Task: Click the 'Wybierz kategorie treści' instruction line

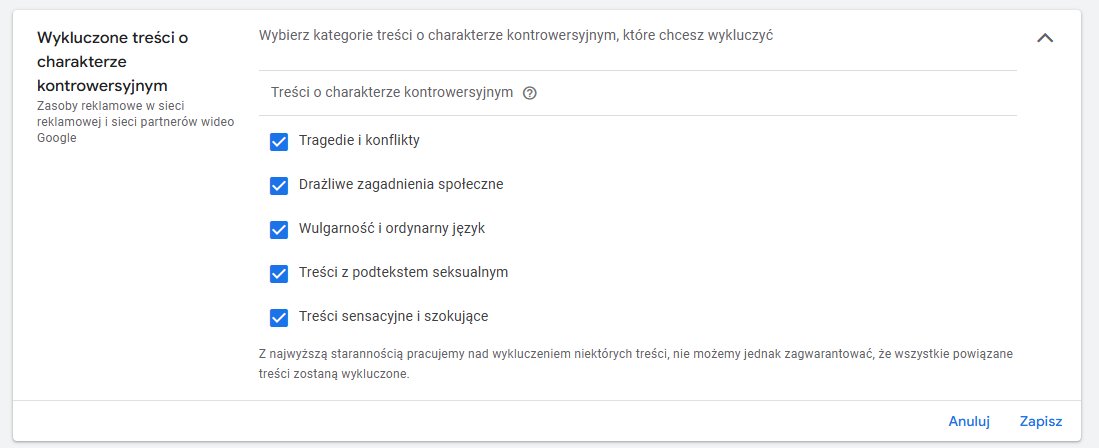Action: point(516,35)
